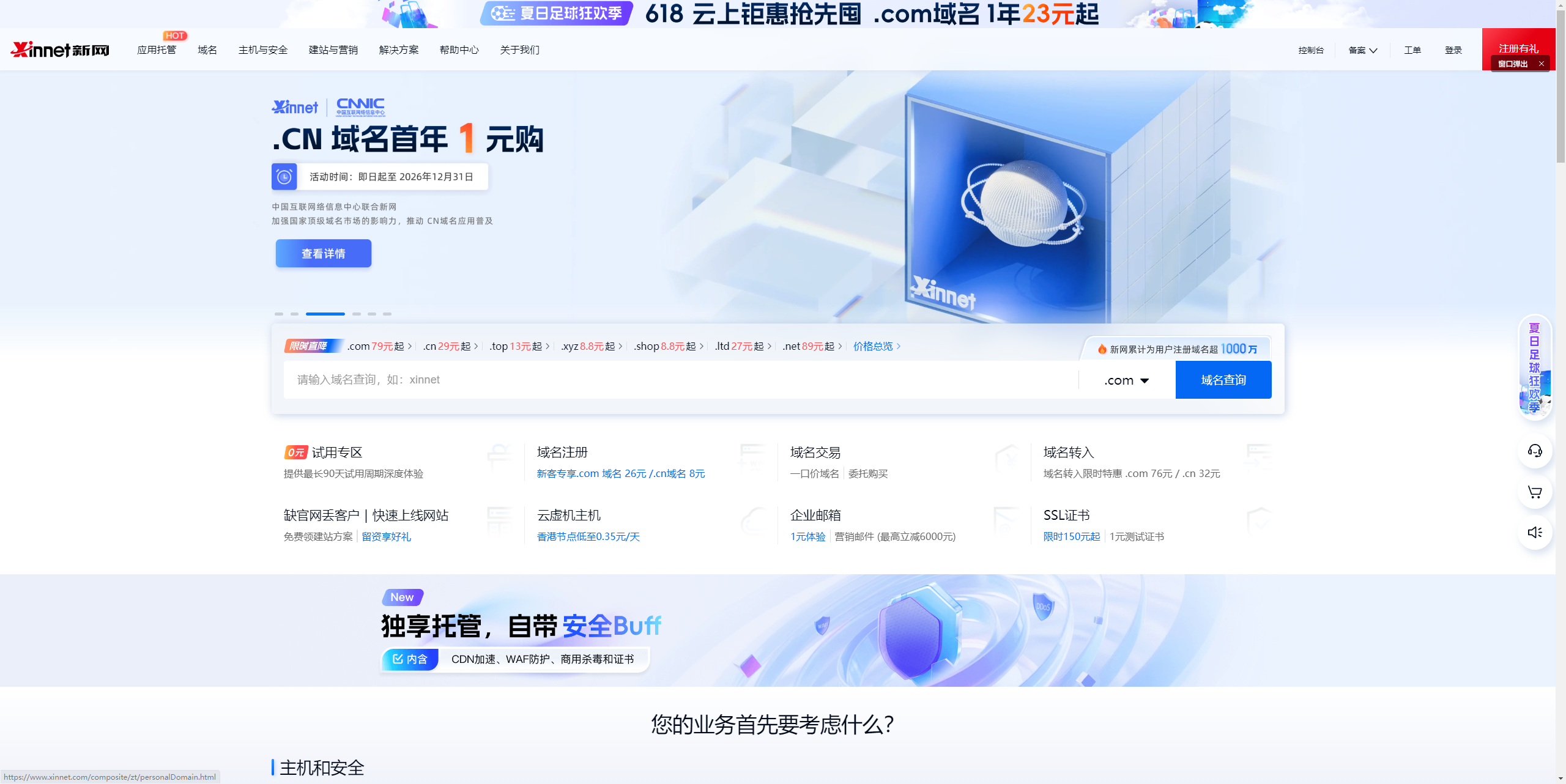Expand the 备案 dropdown

click(x=1363, y=50)
